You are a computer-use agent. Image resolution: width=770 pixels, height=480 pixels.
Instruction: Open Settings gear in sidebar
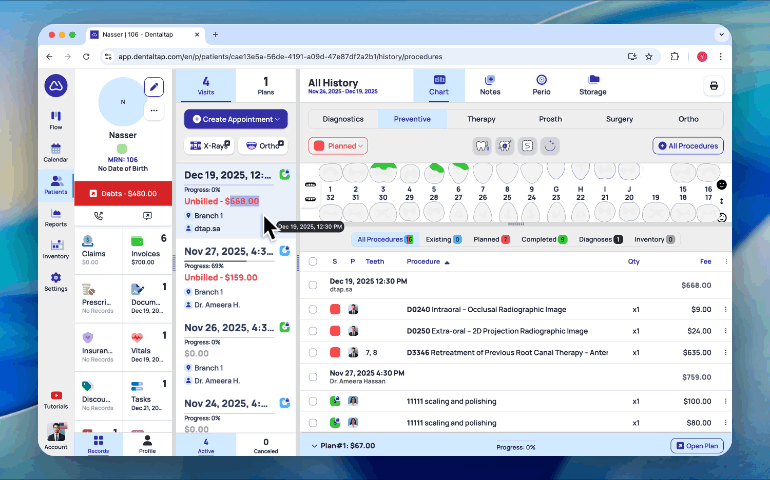coord(55,281)
